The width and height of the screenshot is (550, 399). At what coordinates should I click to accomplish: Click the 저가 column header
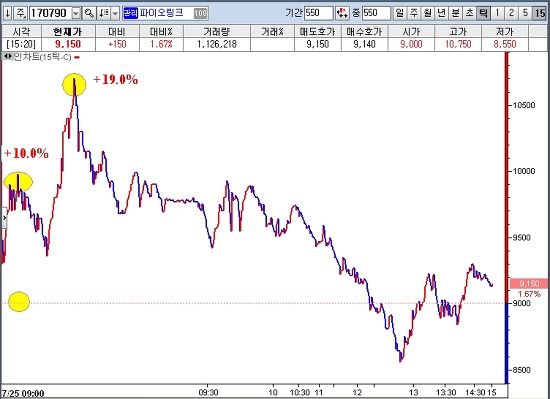504,31
